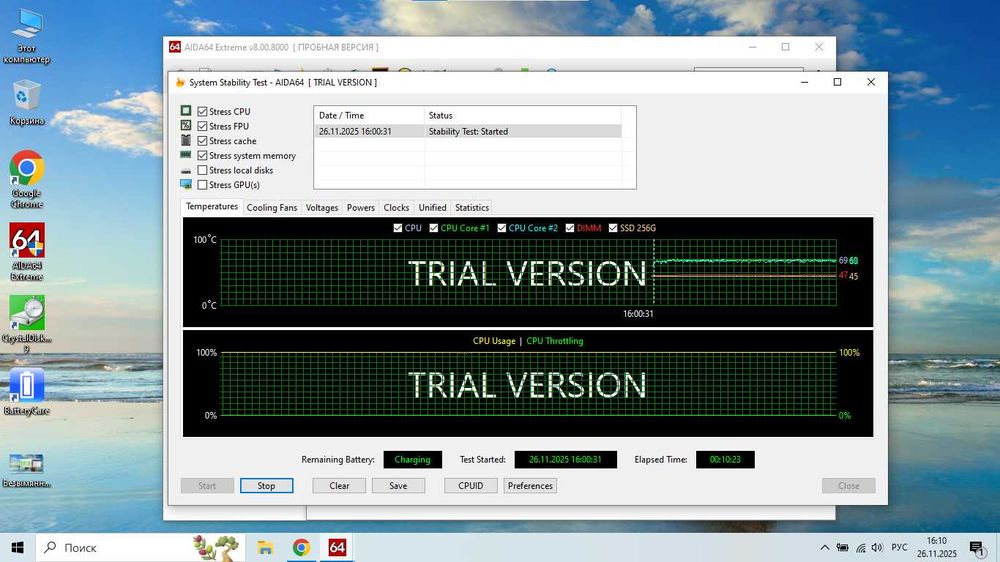Switch to the Clocks tab
Image resolution: width=1000 pixels, height=562 pixels.
click(x=396, y=207)
